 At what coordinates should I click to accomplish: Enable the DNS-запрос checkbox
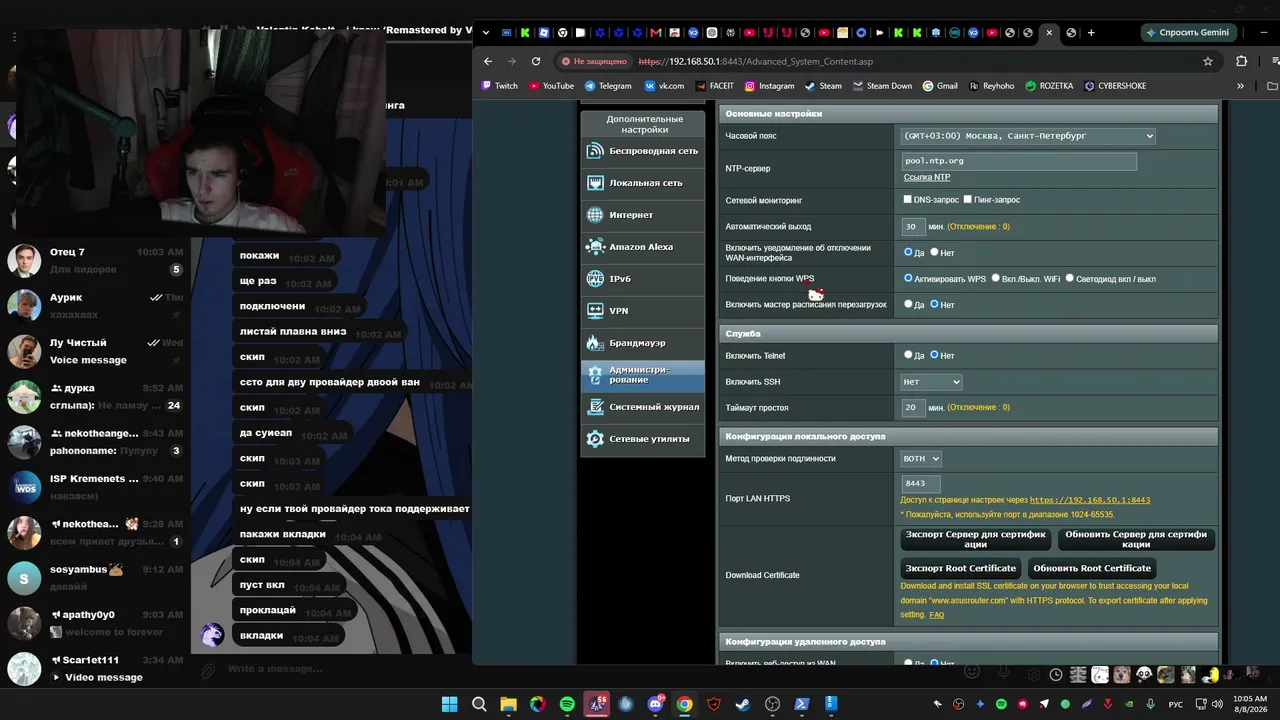pos(908,200)
